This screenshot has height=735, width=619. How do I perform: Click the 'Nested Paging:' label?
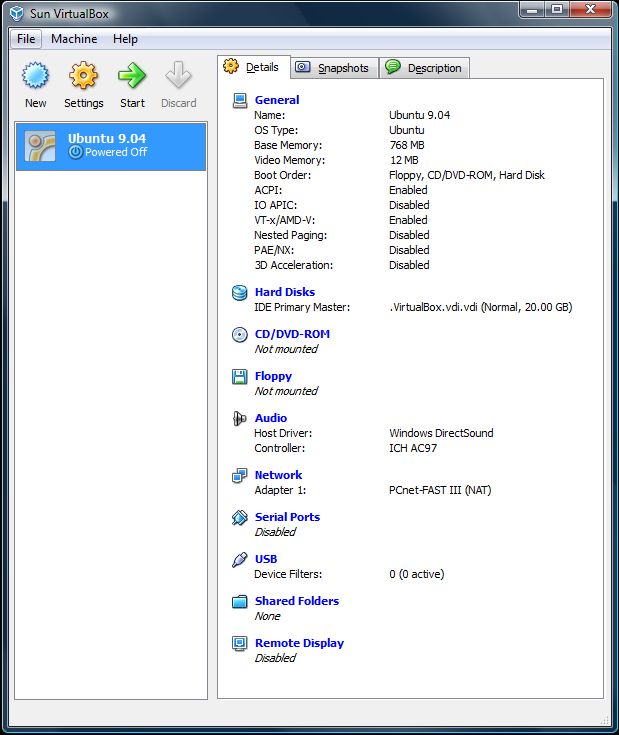click(x=291, y=235)
